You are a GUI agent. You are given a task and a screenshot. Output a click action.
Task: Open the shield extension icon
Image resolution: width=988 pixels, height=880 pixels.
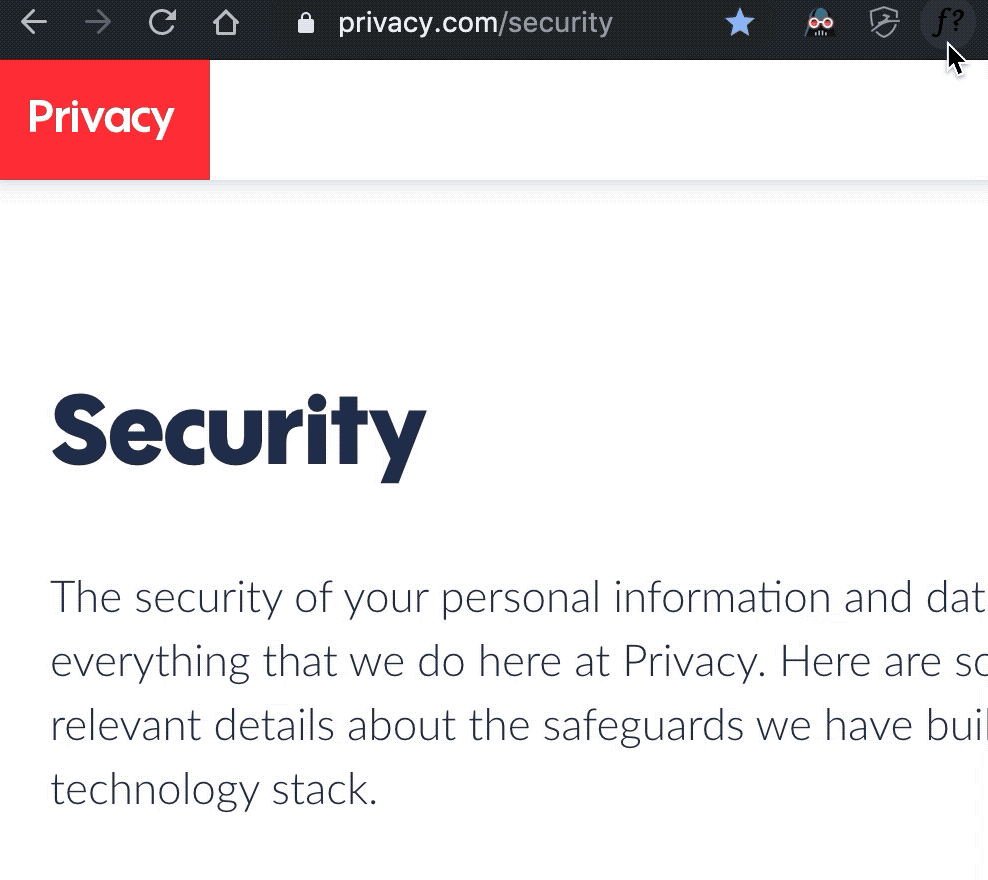pos(883,23)
